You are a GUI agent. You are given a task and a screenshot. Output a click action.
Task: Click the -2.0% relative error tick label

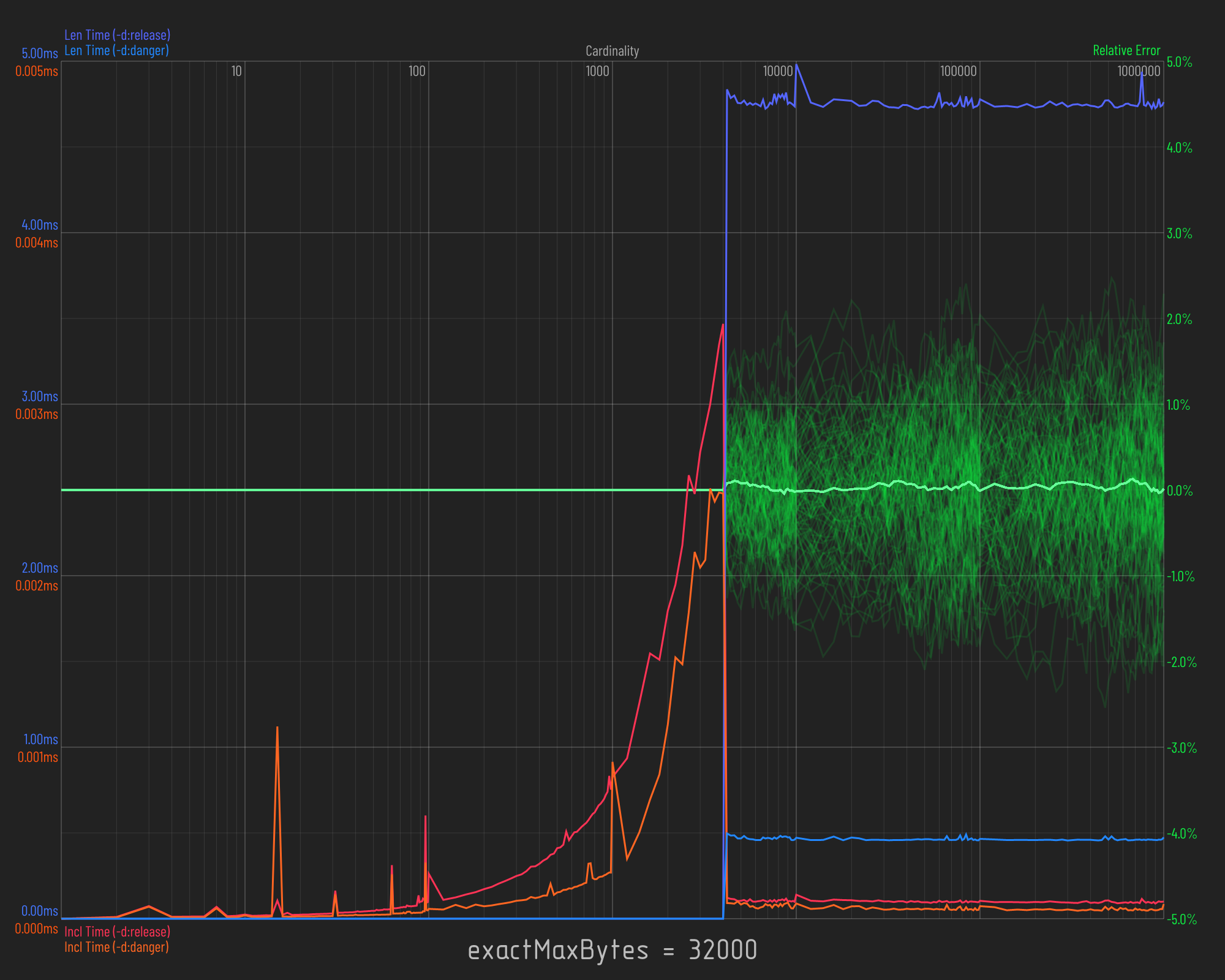[x=1181, y=662]
